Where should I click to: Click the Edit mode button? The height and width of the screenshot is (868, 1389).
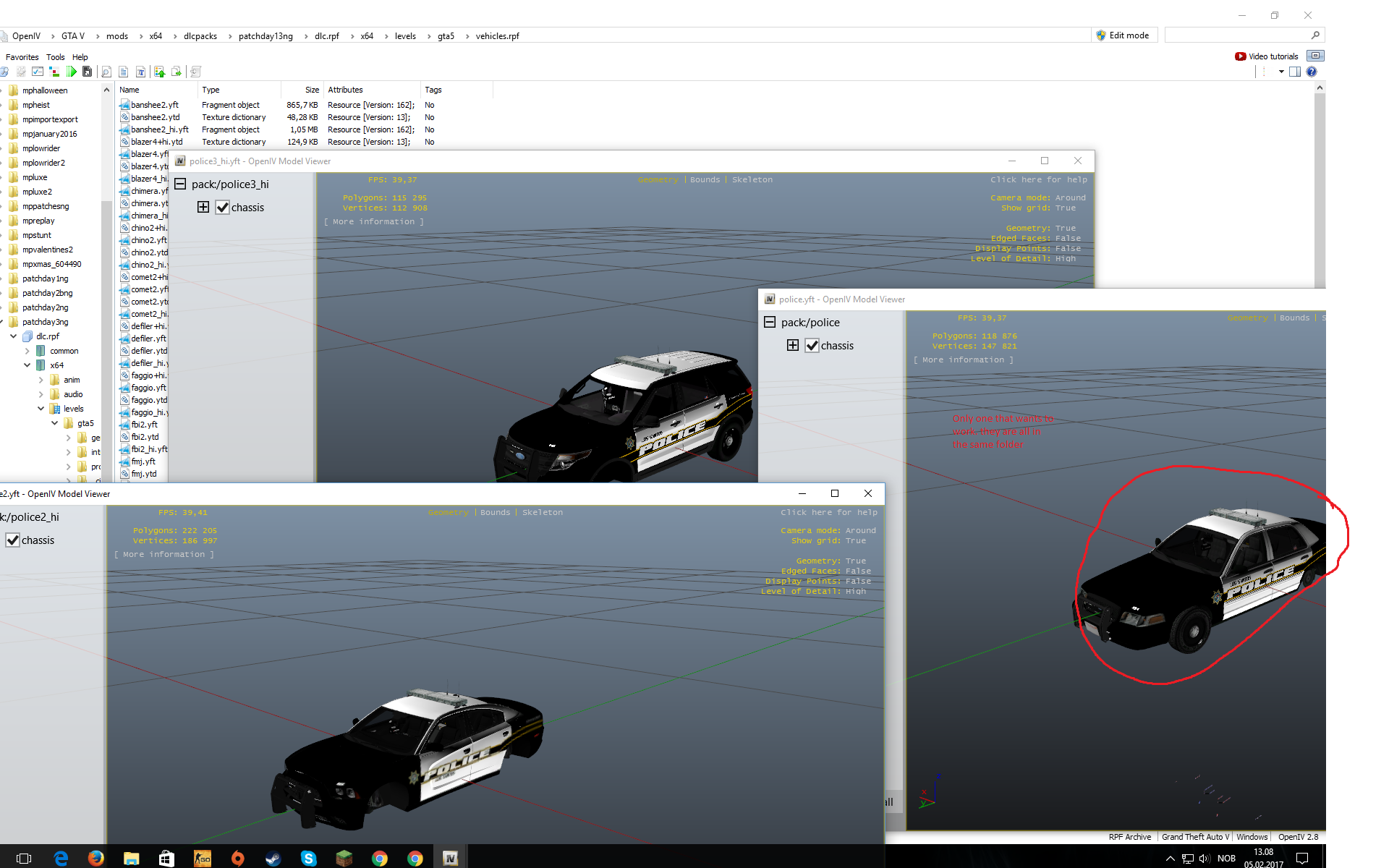coord(1123,35)
